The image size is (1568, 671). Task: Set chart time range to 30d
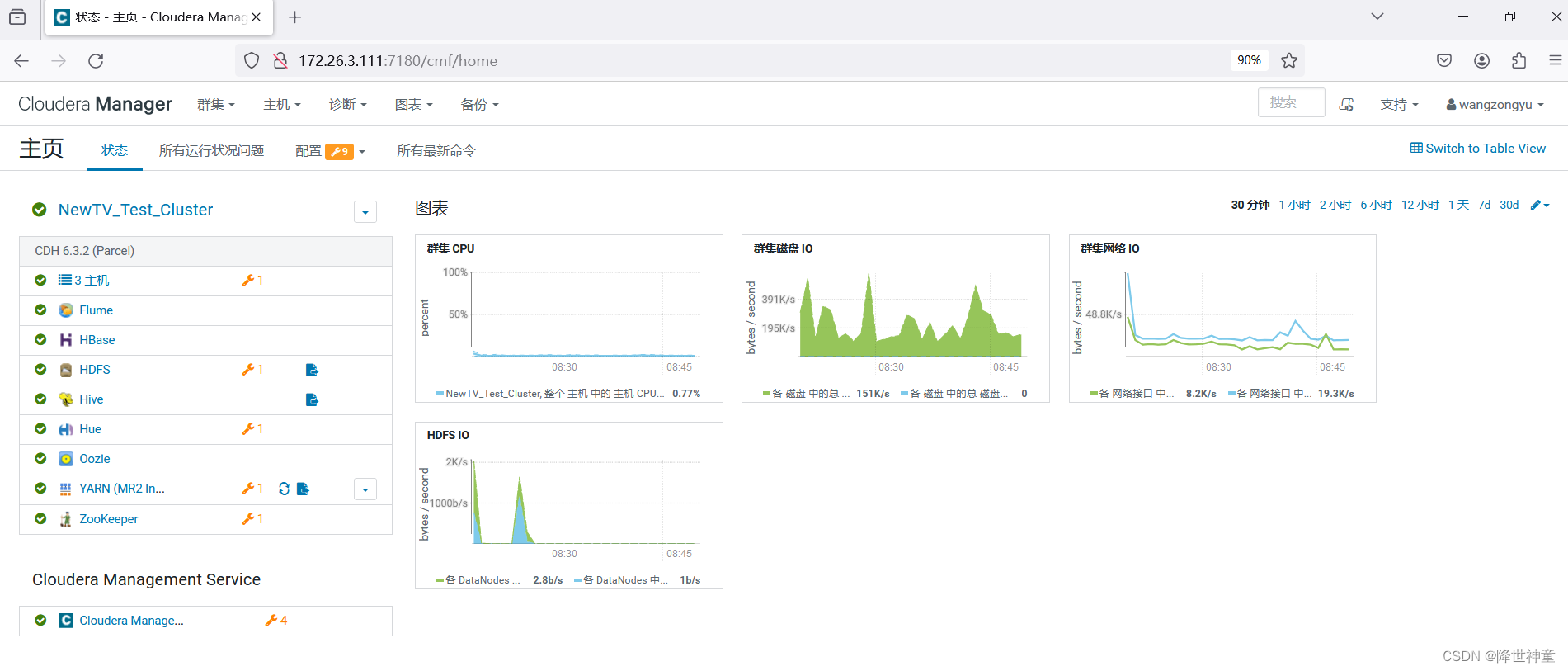pyautogui.click(x=1509, y=205)
